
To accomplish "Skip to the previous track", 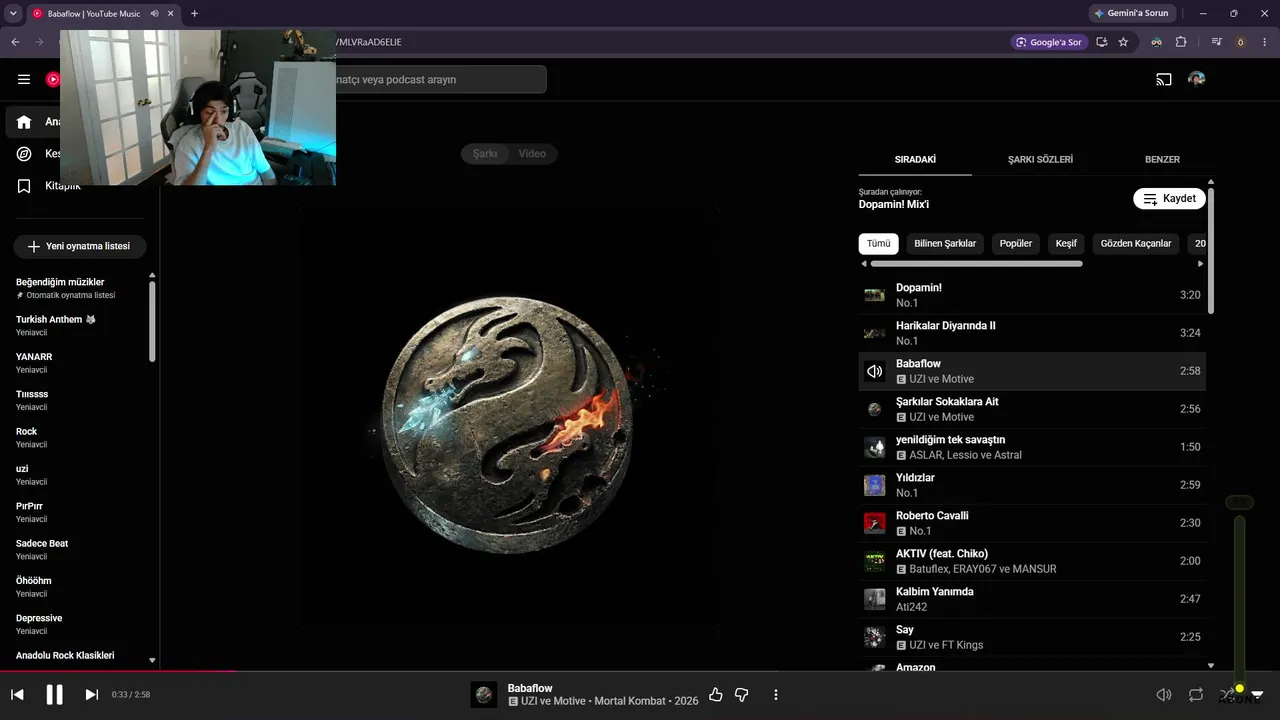I will point(17,694).
